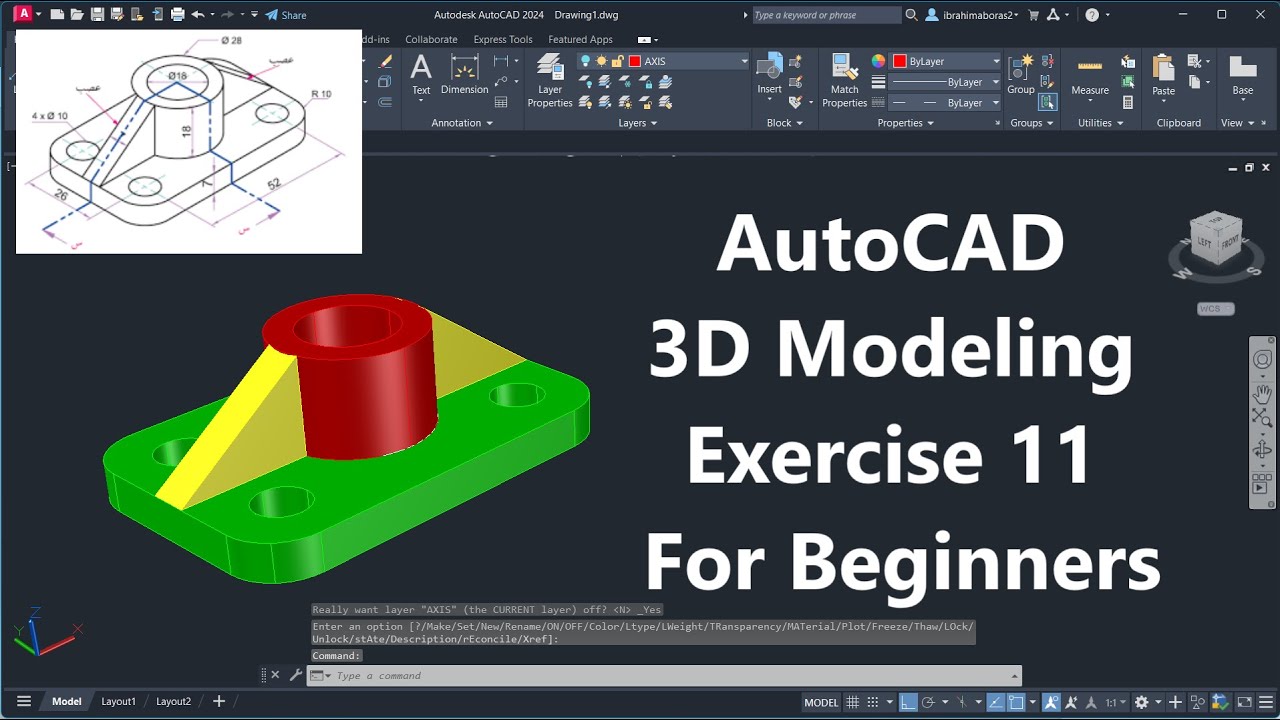The height and width of the screenshot is (720, 1280).
Task: Open the status bar customization menu
Action: click(1266, 702)
